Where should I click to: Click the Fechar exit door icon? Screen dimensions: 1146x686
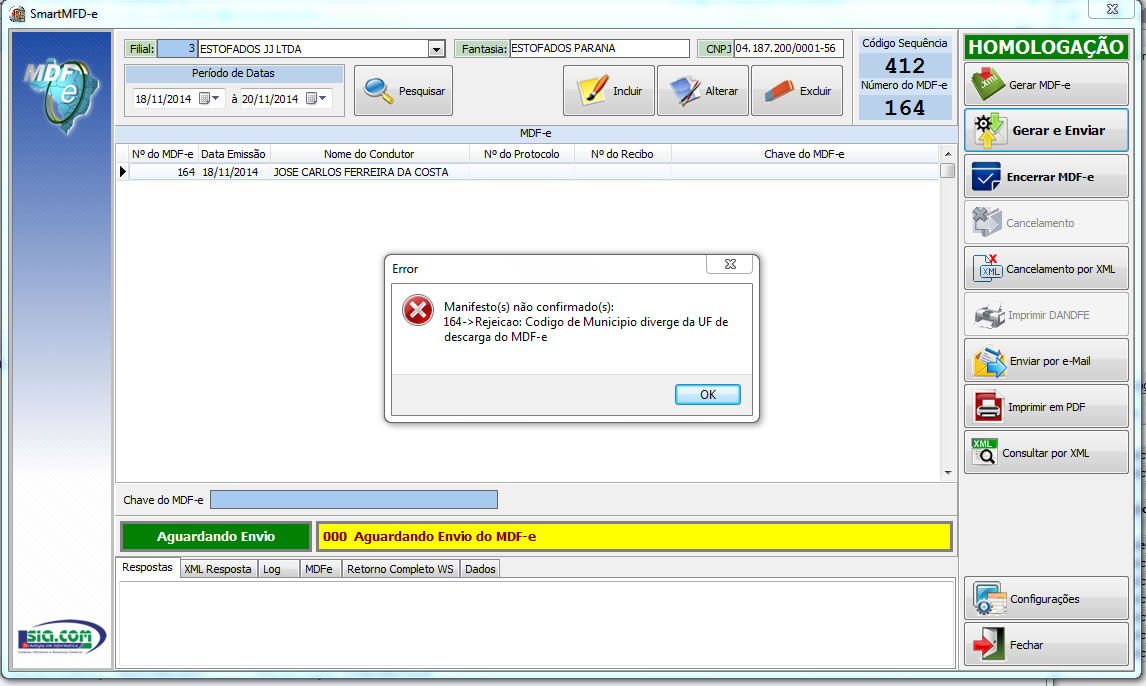(x=988, y=645)
